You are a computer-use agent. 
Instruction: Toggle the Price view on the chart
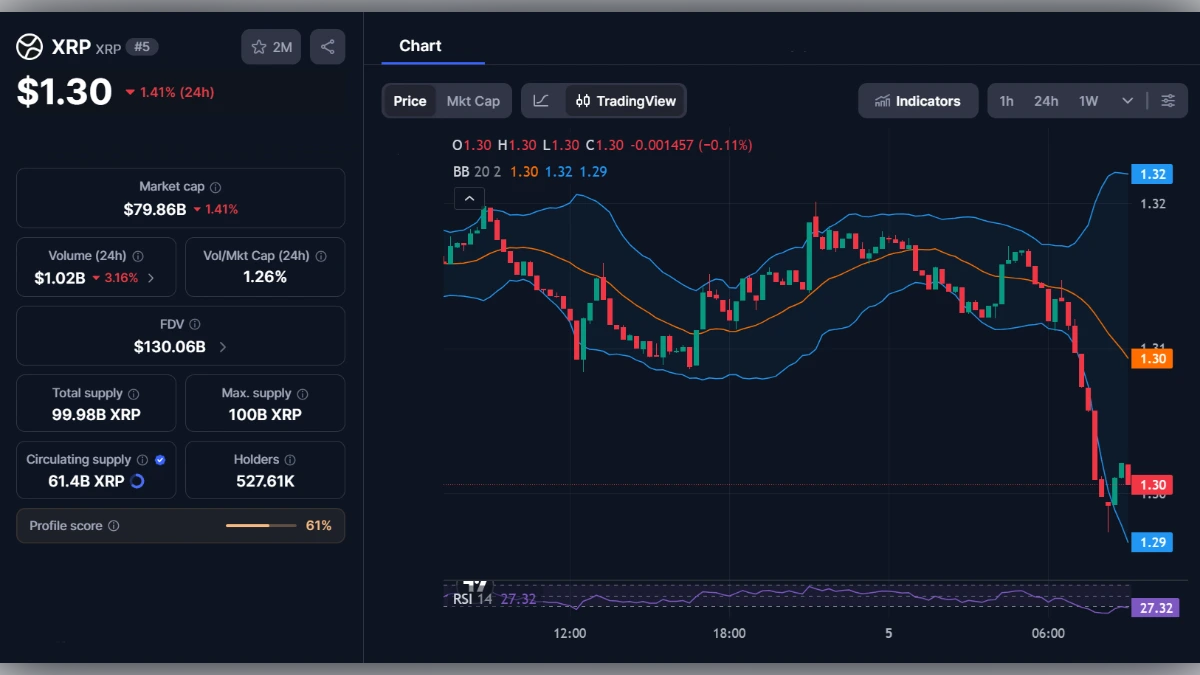(409, 100)
